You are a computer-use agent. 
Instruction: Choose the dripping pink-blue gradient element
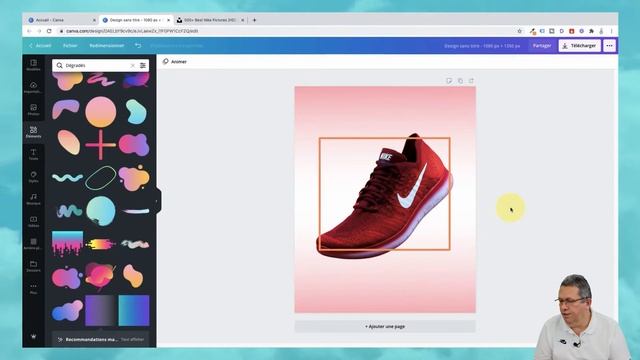tap(67, 243)
